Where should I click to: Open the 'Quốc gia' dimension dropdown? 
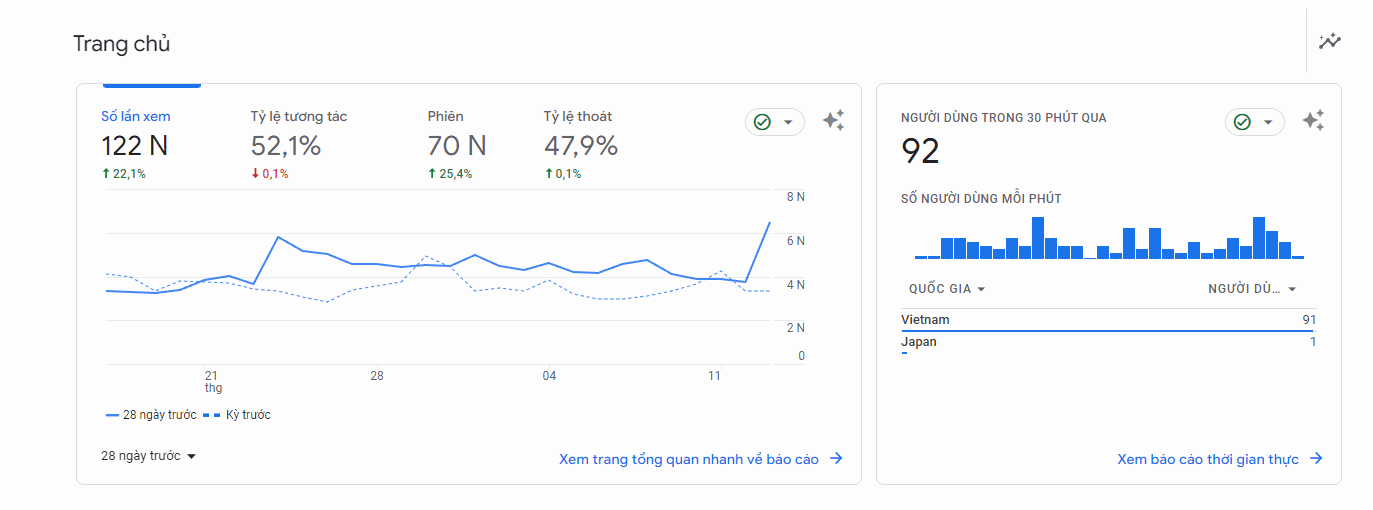[947, 289]
